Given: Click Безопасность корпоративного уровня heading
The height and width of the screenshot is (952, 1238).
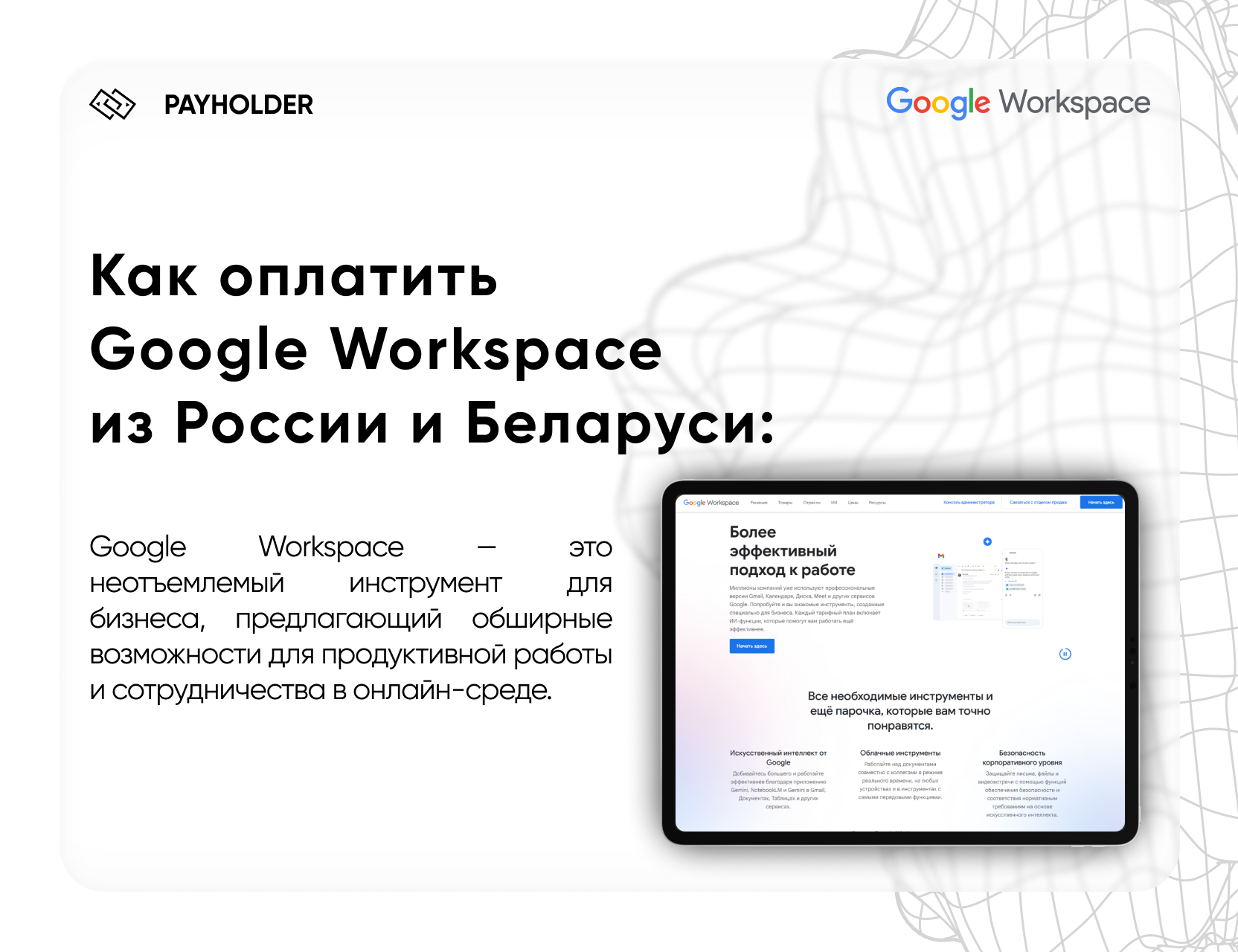Looking at the screenshot, I should [1022, 758].
